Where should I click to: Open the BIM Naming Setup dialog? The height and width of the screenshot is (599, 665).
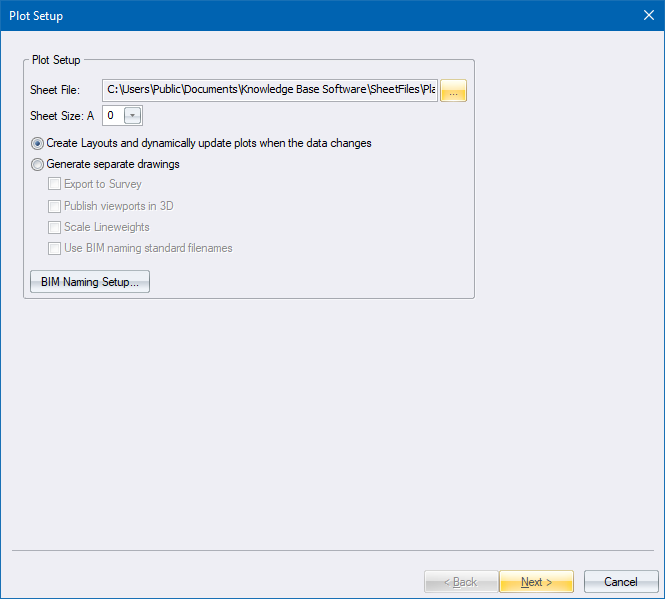click(90, 282)
